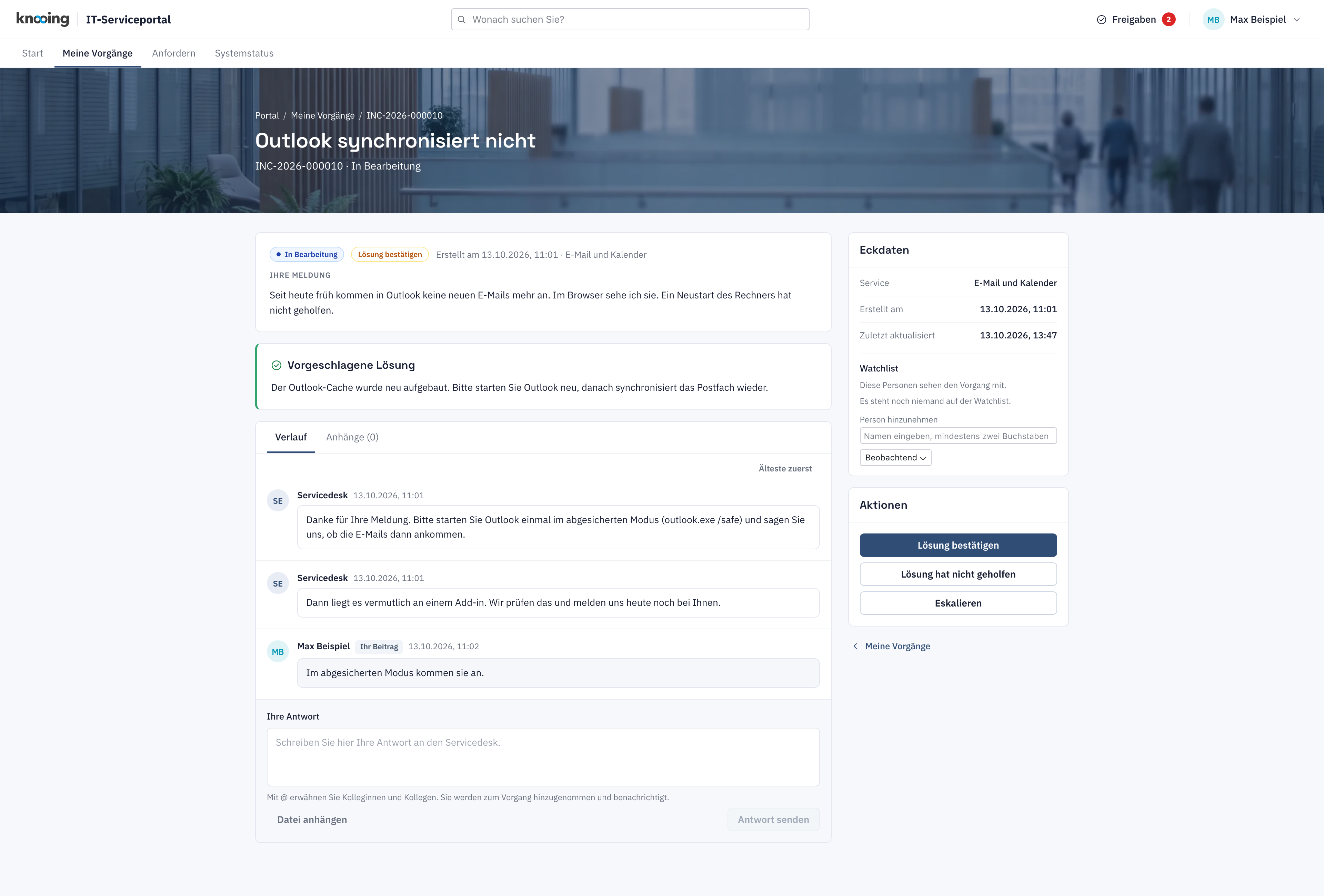This screenshot has height=896, width=1324.
Task: Expand the Max Beispiel user menu chevron
Action: (1297, 20)
